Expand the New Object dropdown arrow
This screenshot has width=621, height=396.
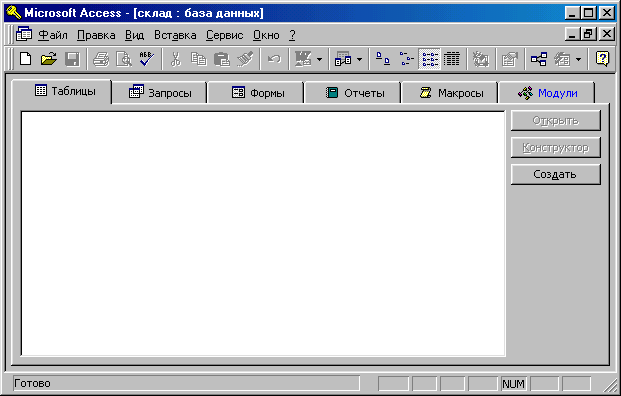pos(578,60)
